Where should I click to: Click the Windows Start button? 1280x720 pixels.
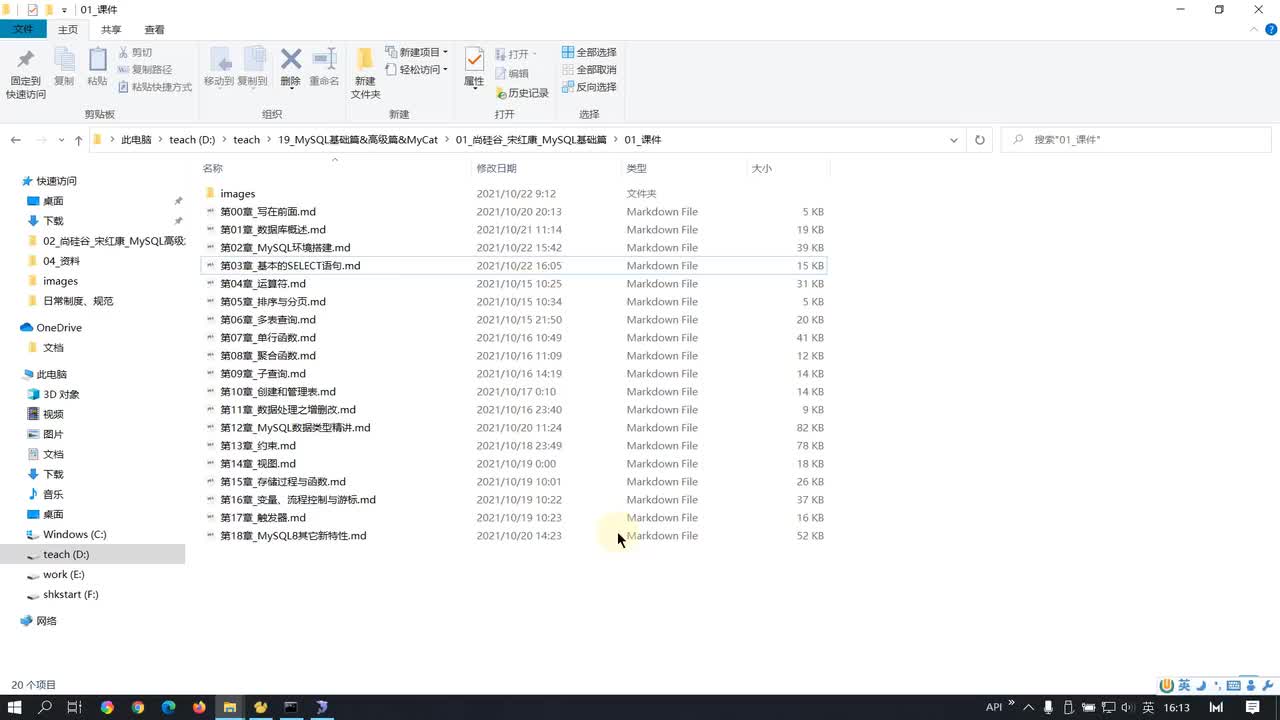15,707
